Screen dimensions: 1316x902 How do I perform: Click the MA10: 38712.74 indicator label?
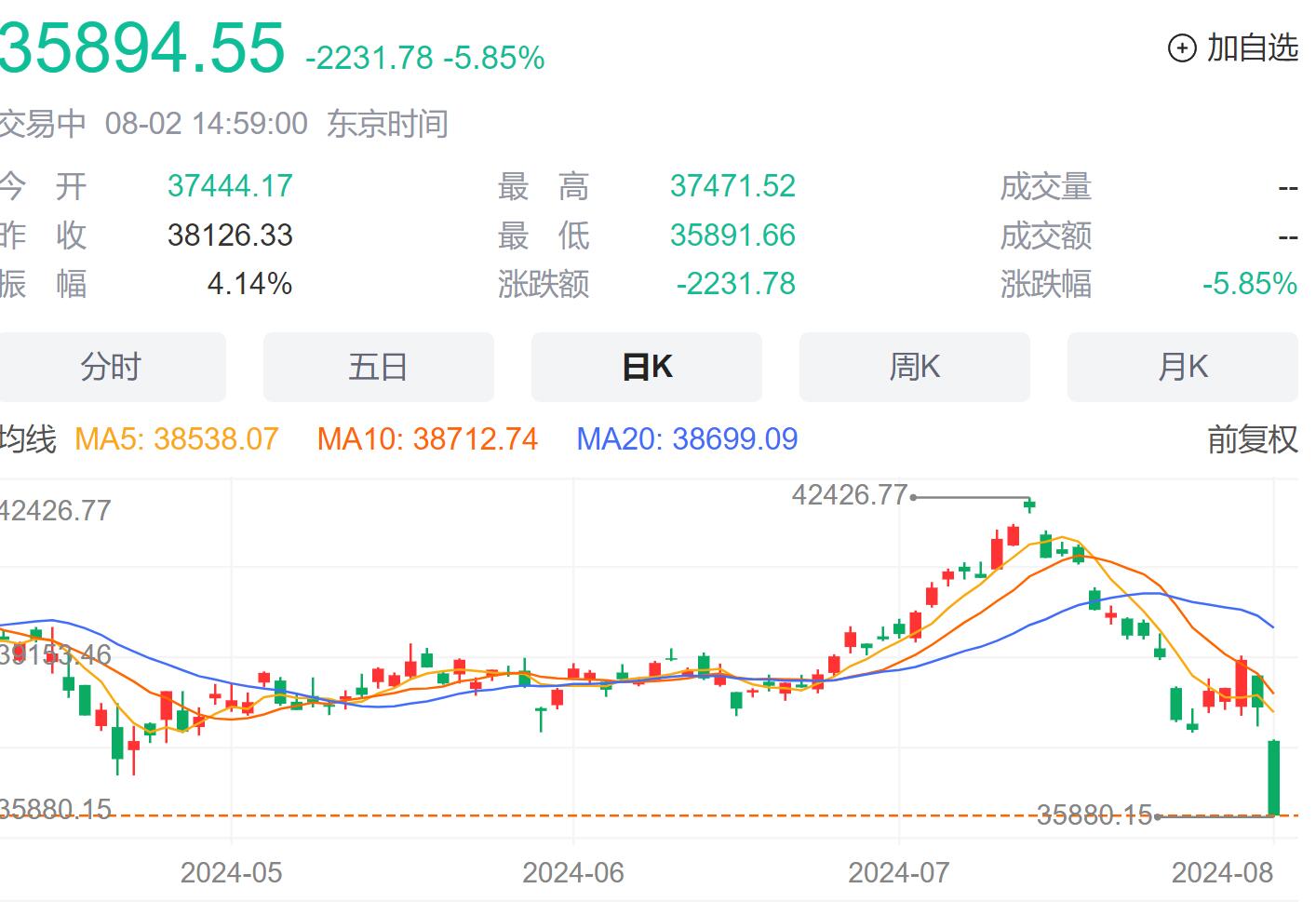click(427, 439)
